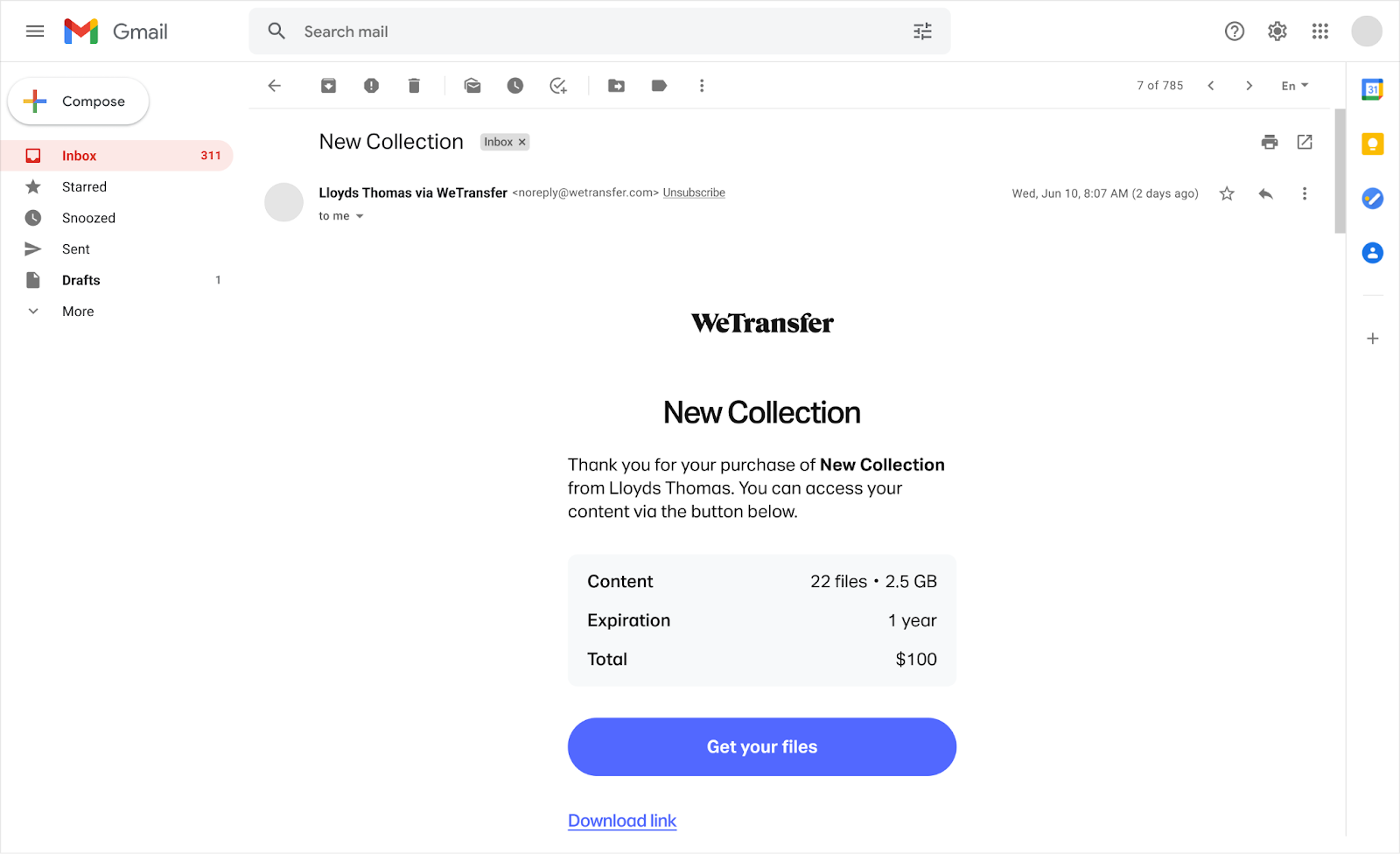Move the email to another folder

[616, 85]
